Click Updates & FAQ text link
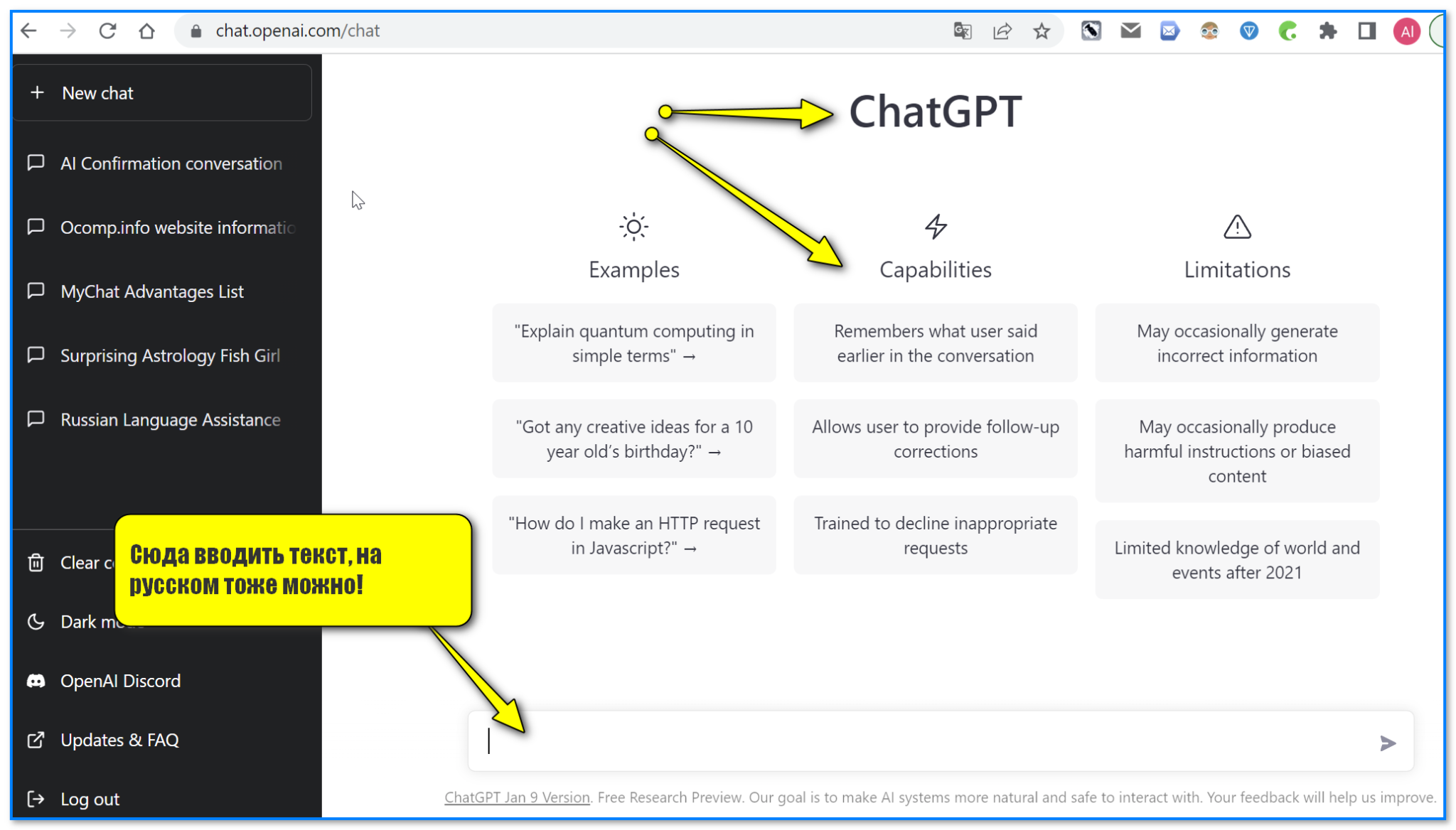Screen dimensions: 1456x830 (121, 740)
